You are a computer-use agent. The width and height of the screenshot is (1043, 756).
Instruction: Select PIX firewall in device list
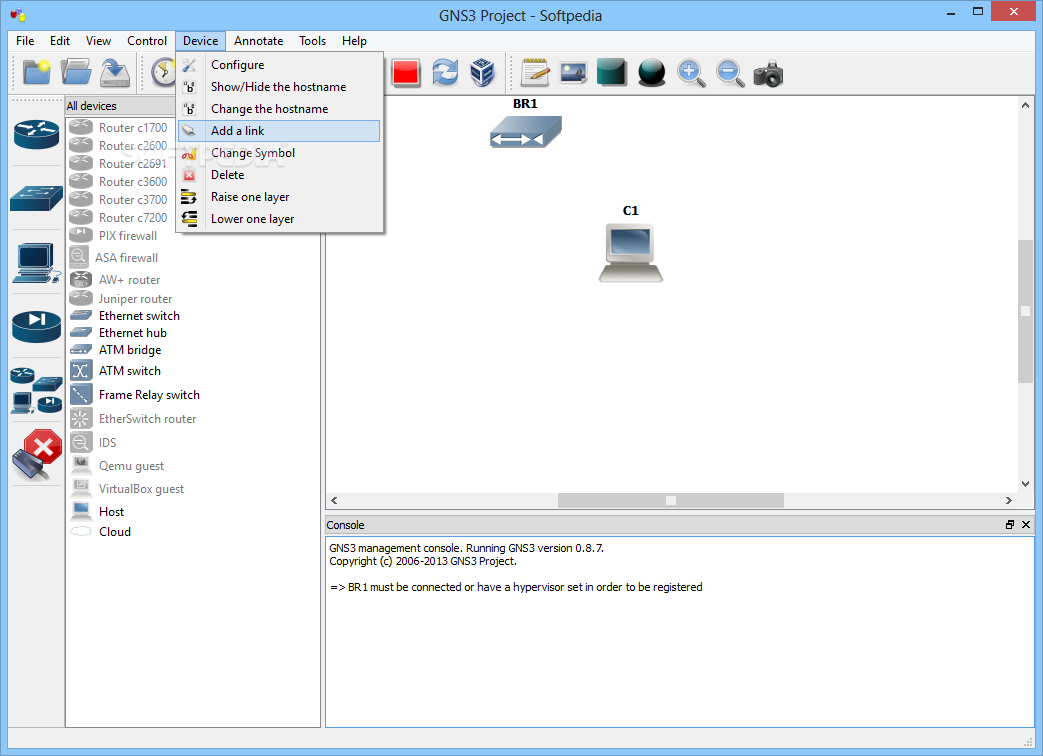[x=128, y=235]
